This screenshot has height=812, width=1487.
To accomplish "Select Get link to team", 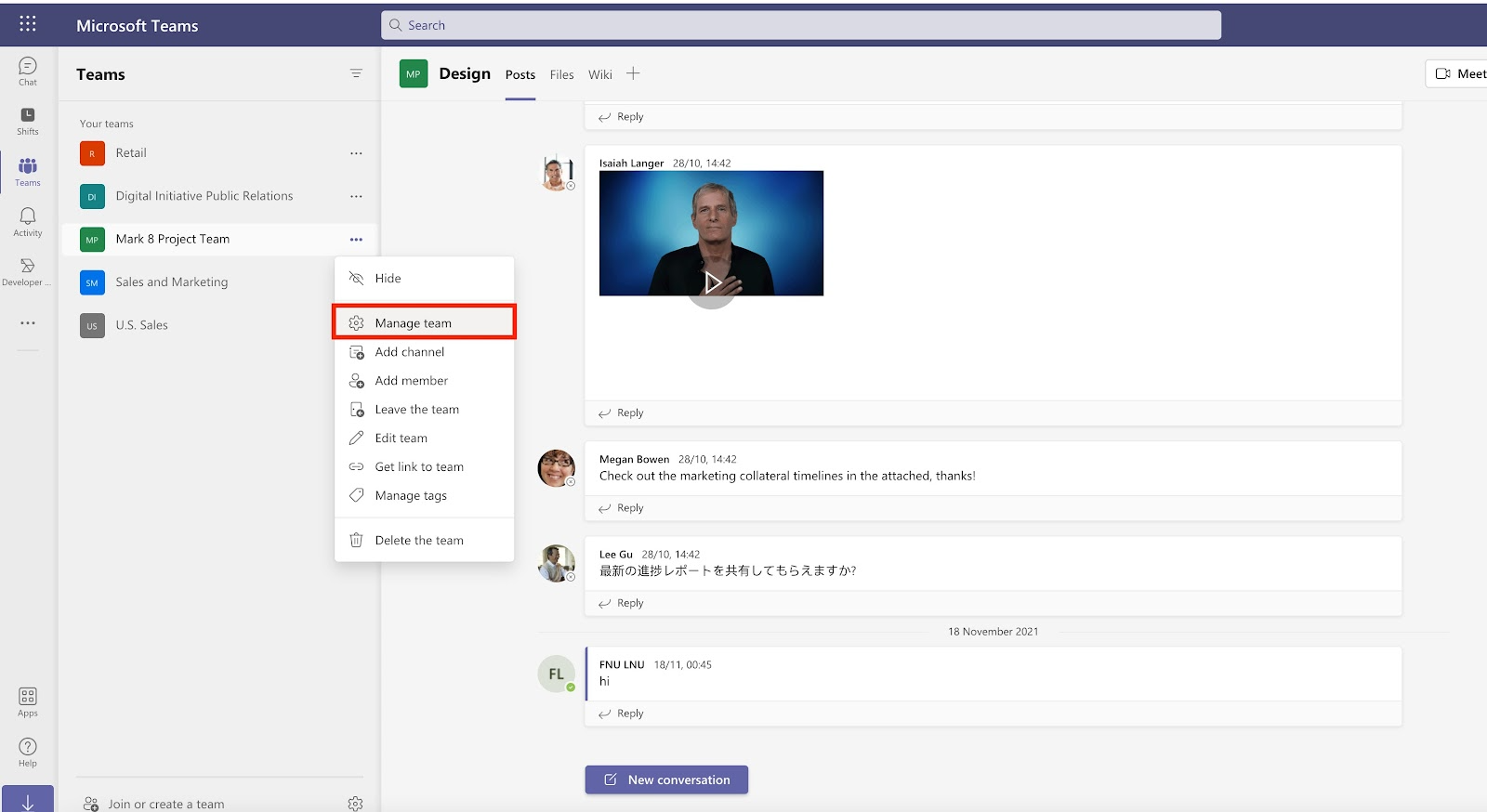I will click(424, 467).
